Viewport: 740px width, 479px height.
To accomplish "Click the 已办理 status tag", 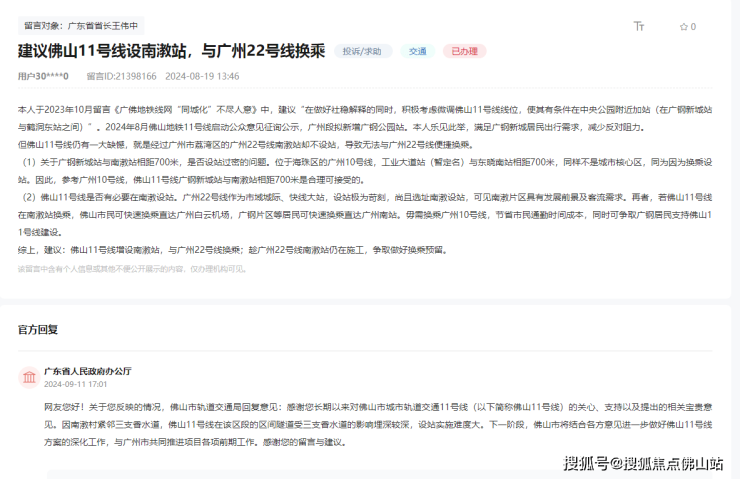I will pyautogui.click(x=464, y=51).
